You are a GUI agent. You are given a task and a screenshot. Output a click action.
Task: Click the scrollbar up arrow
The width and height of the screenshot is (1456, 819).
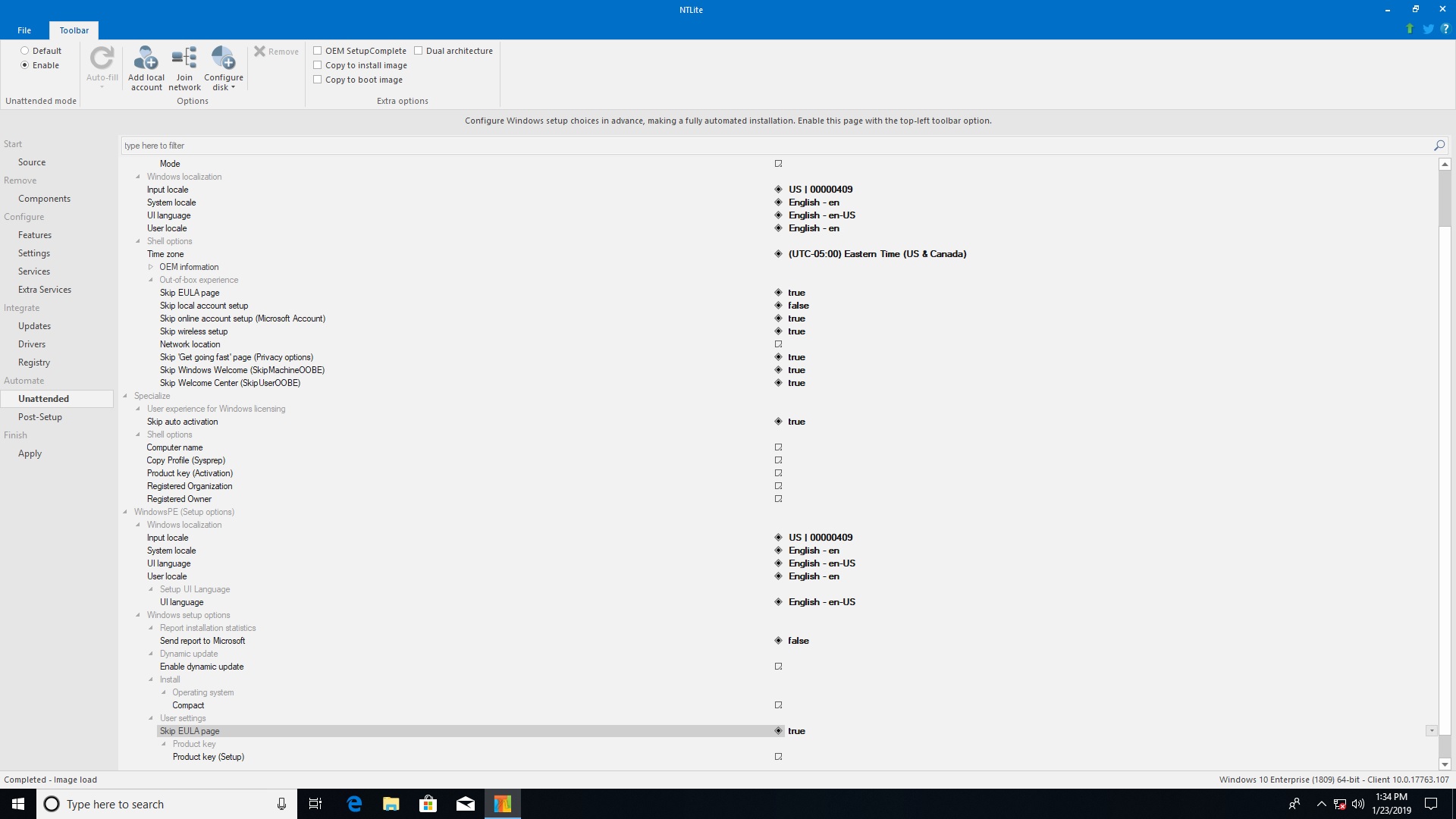pyautogui.click(x=1445, y=164)
